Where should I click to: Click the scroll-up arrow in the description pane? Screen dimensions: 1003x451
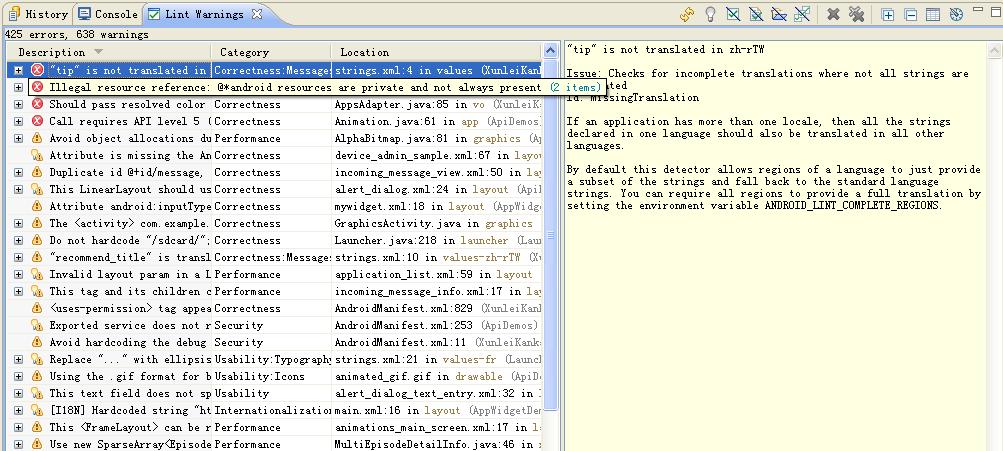(993, 50)
